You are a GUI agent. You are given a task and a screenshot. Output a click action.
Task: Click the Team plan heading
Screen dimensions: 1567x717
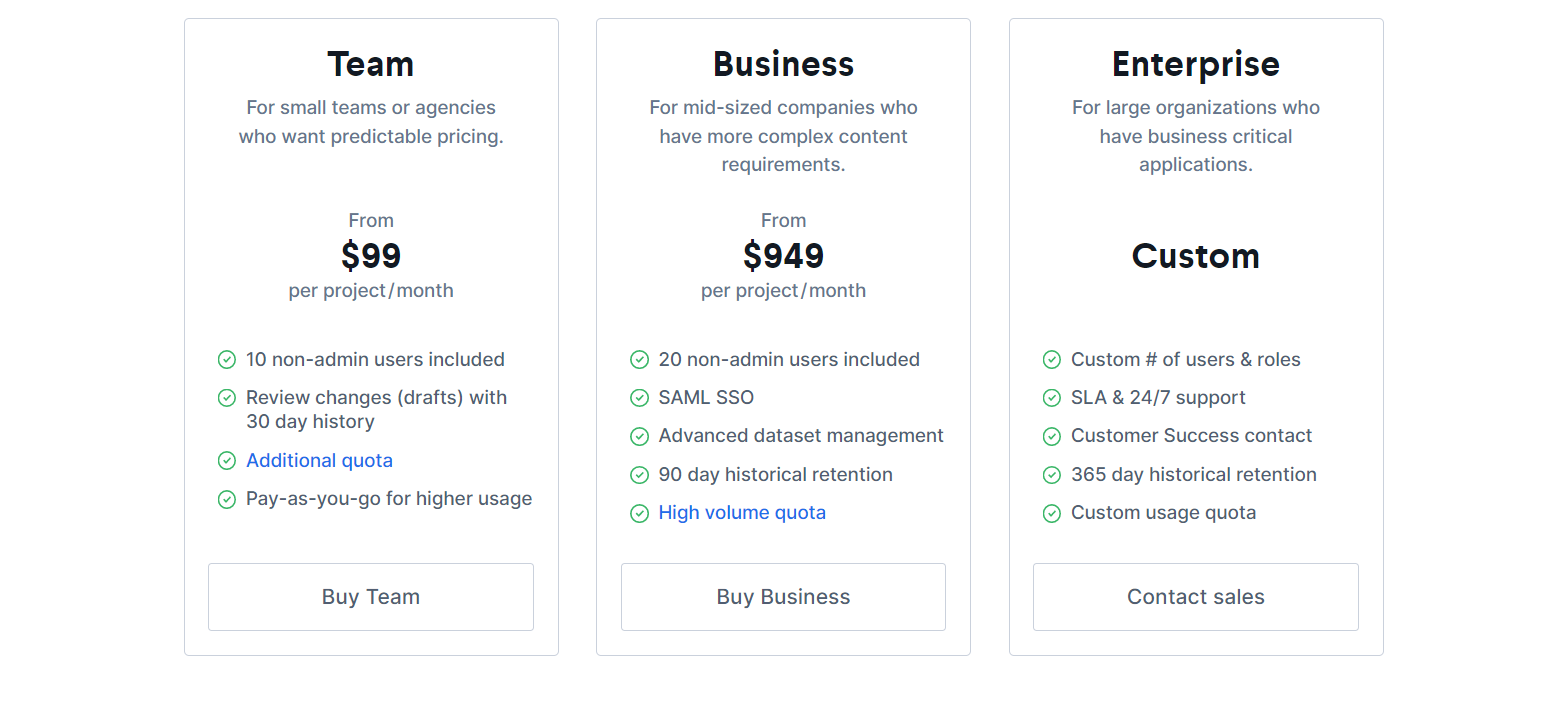(371, 64)
